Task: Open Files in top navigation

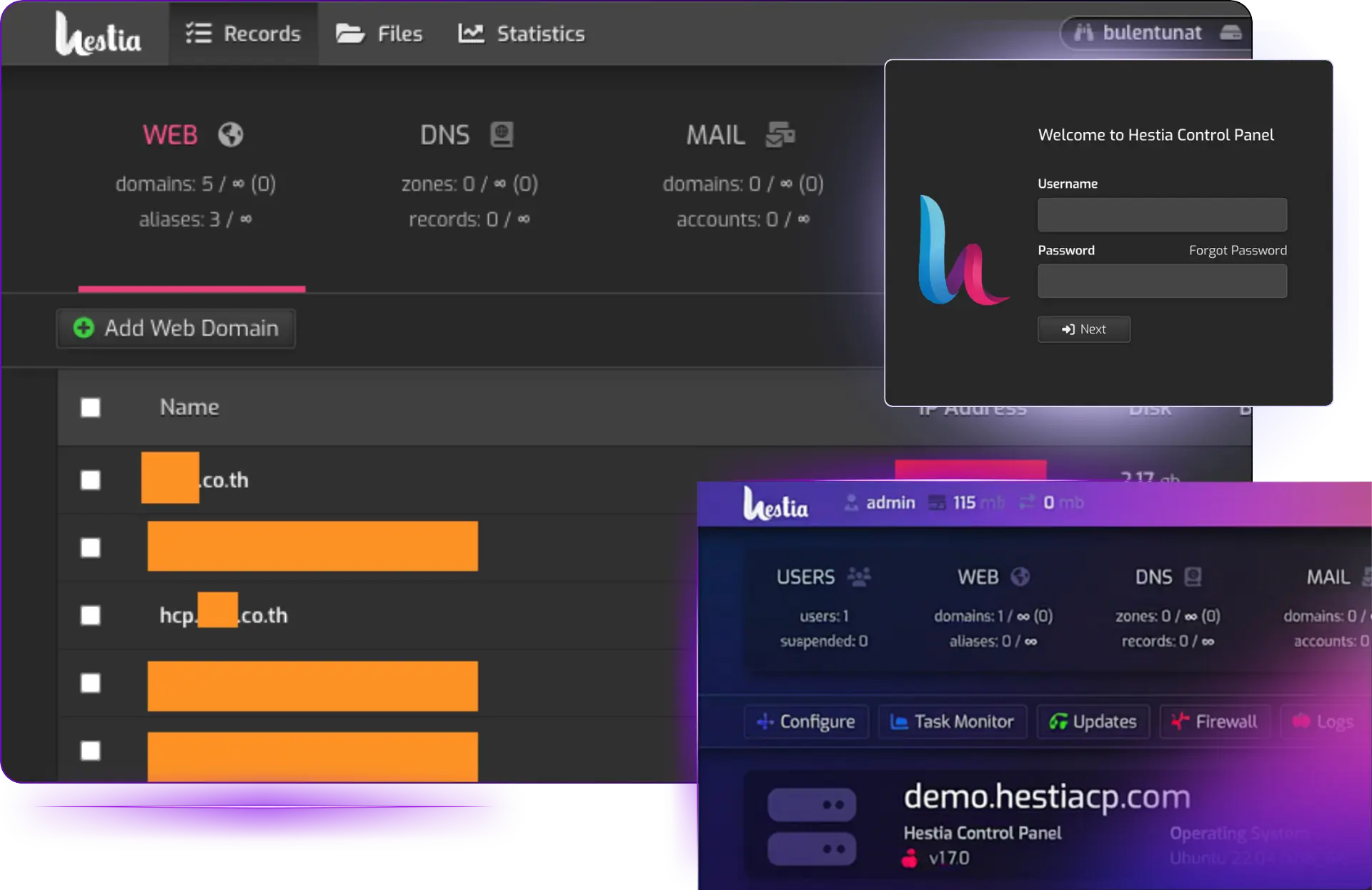Action: [379, 34]
